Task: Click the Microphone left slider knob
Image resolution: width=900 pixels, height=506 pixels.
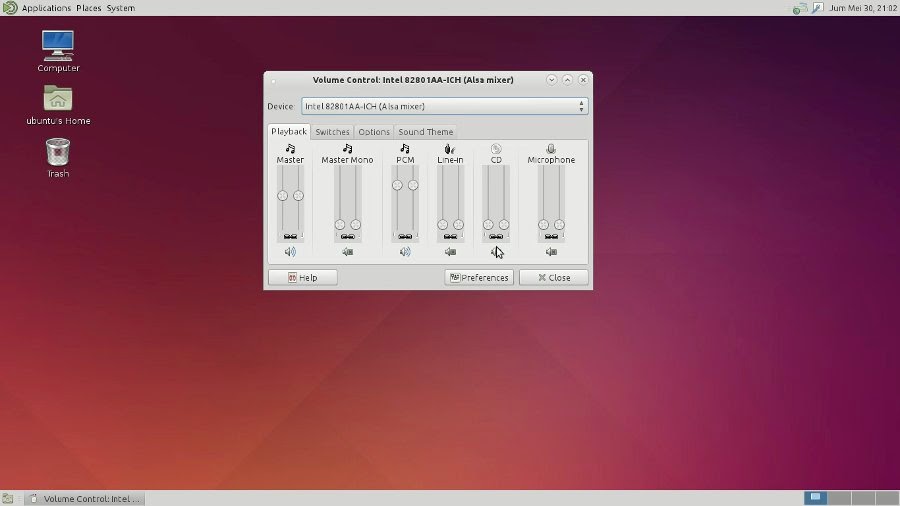Action: click(x=544, y=224)
